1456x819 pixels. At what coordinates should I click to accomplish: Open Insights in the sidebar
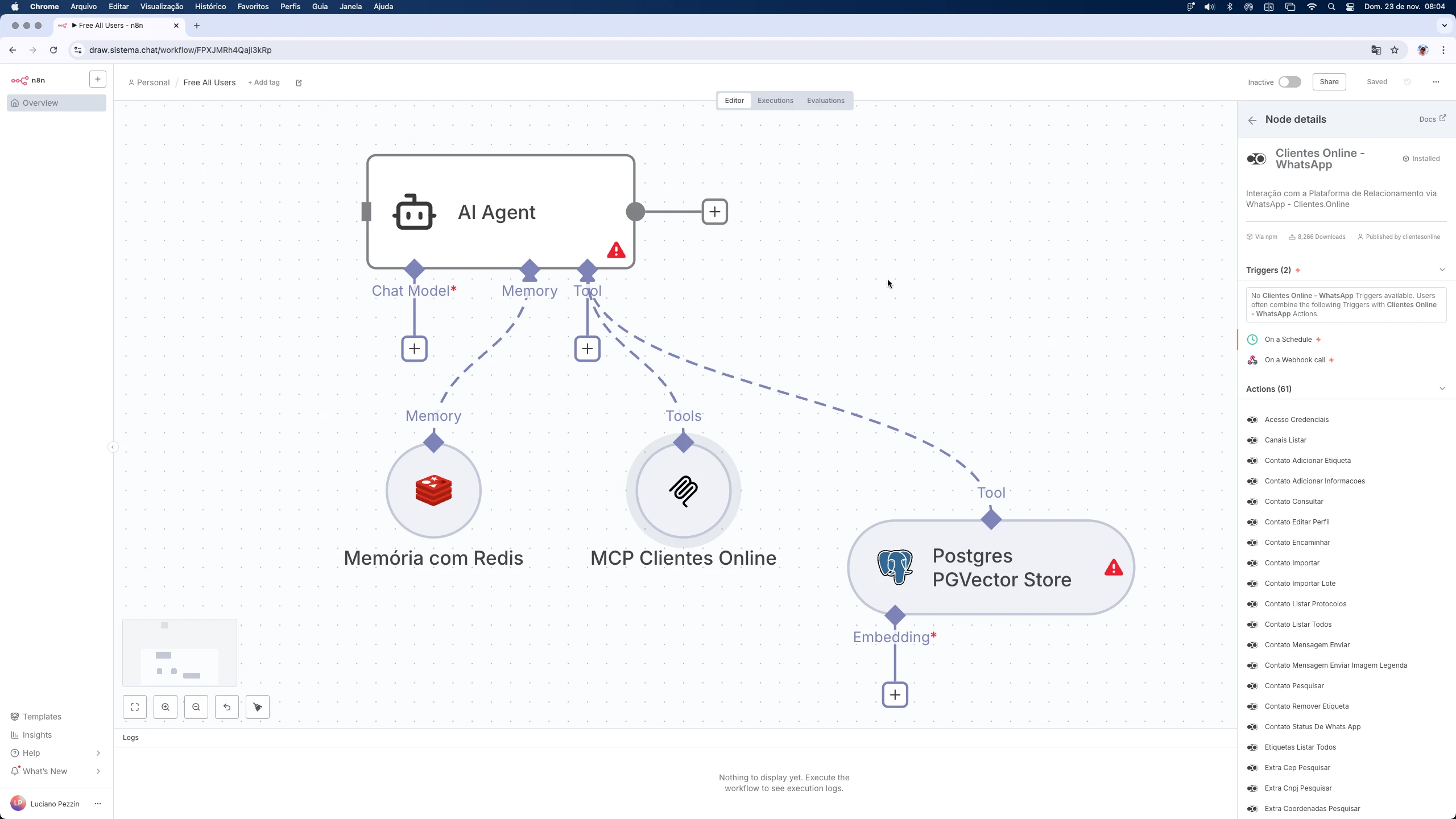[56, 735]
